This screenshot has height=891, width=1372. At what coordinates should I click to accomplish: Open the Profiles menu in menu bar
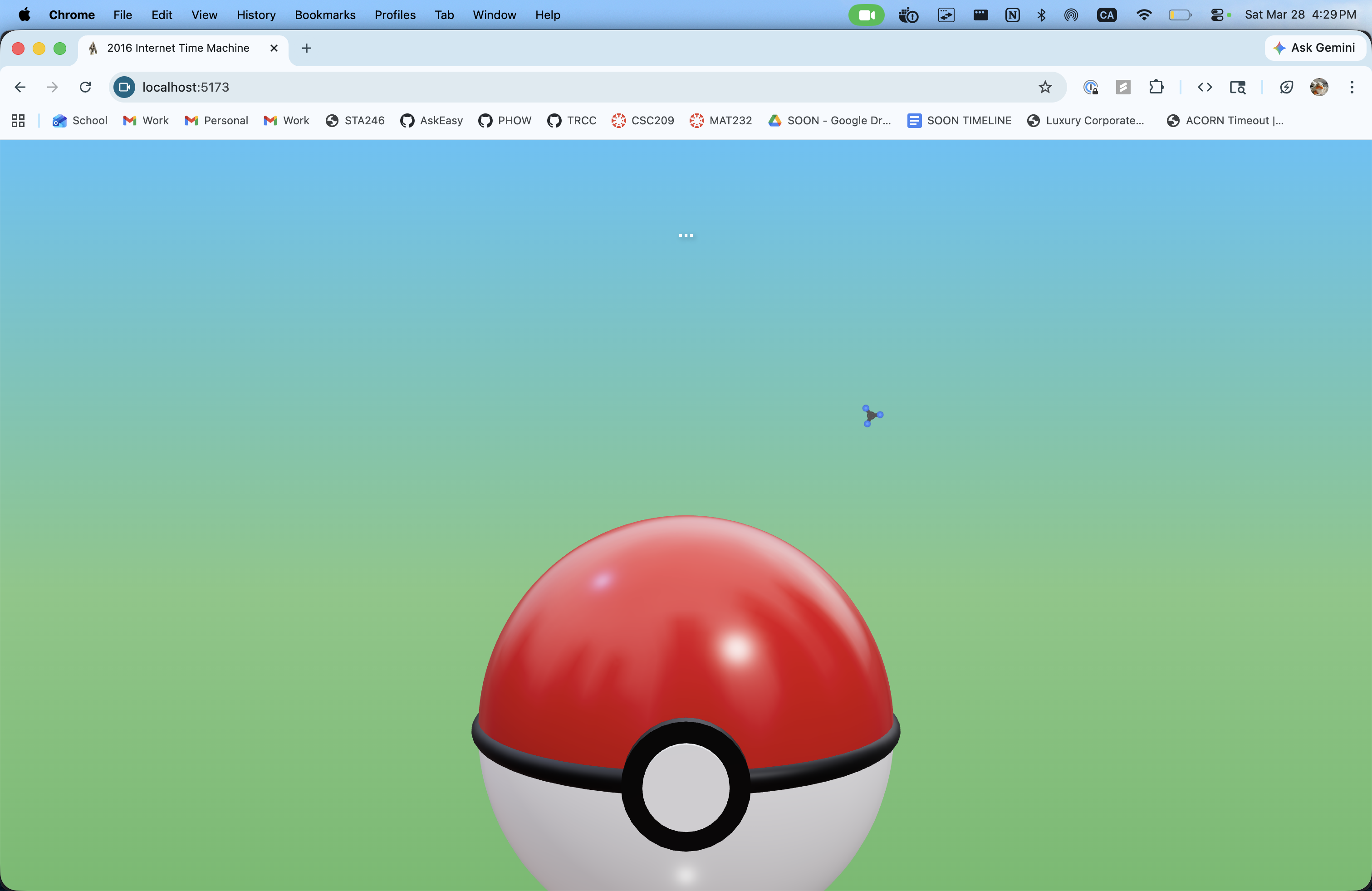[395, 15]
